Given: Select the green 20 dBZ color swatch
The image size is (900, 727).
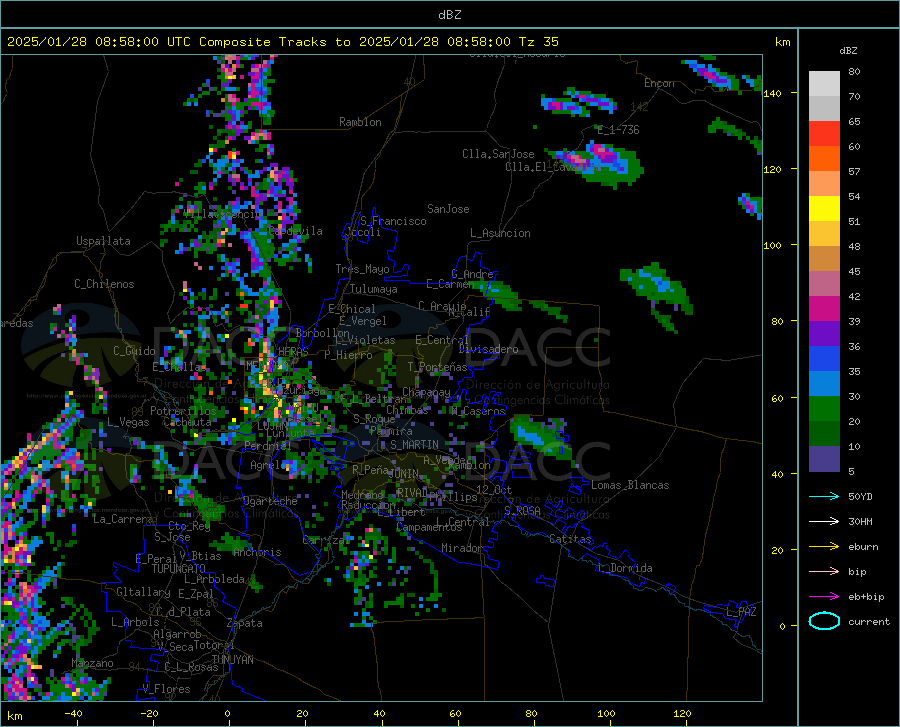Looking at the screenshot, I should click(824, 409).
